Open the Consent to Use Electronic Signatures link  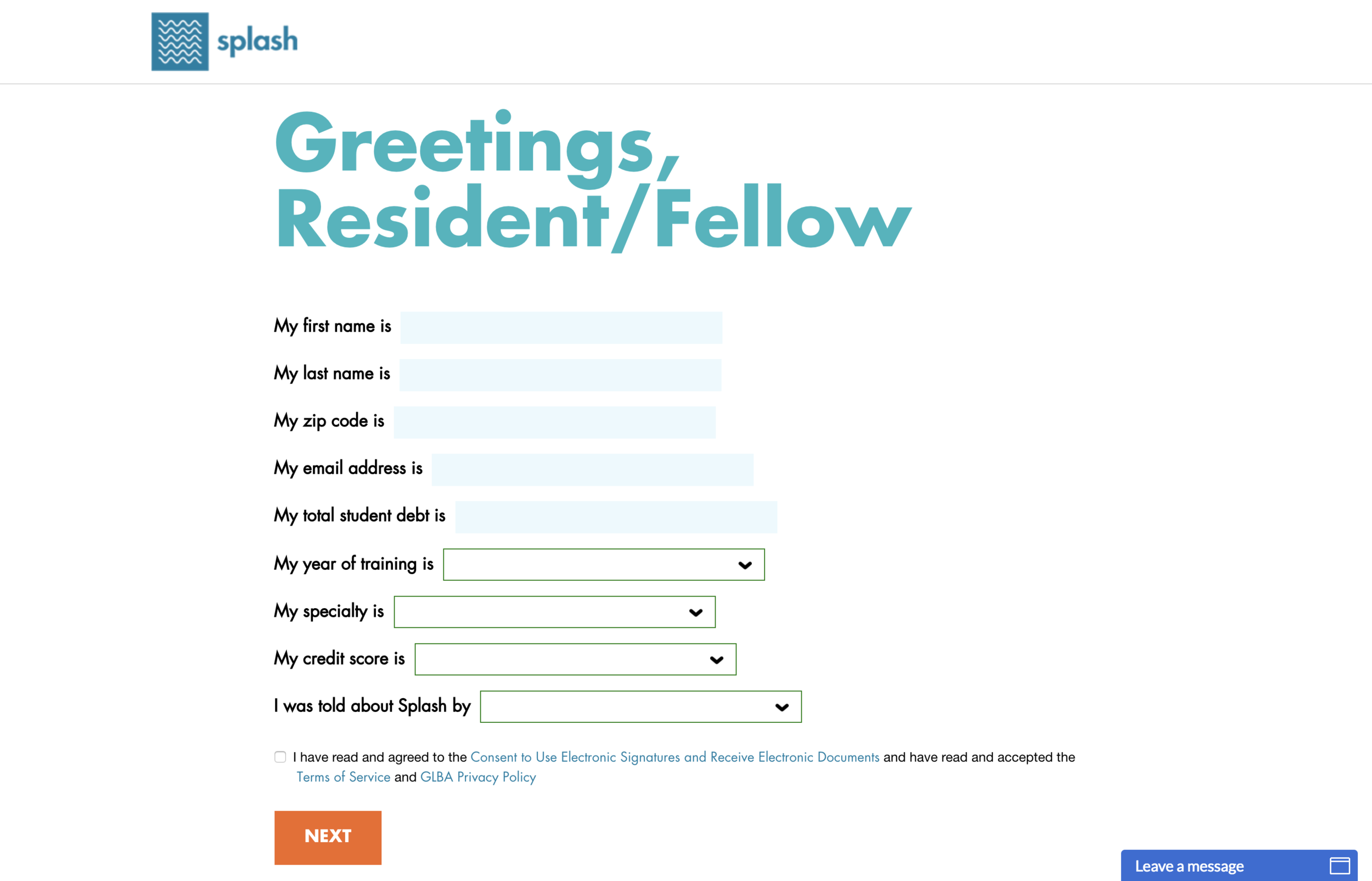click(x=675, y=757)
